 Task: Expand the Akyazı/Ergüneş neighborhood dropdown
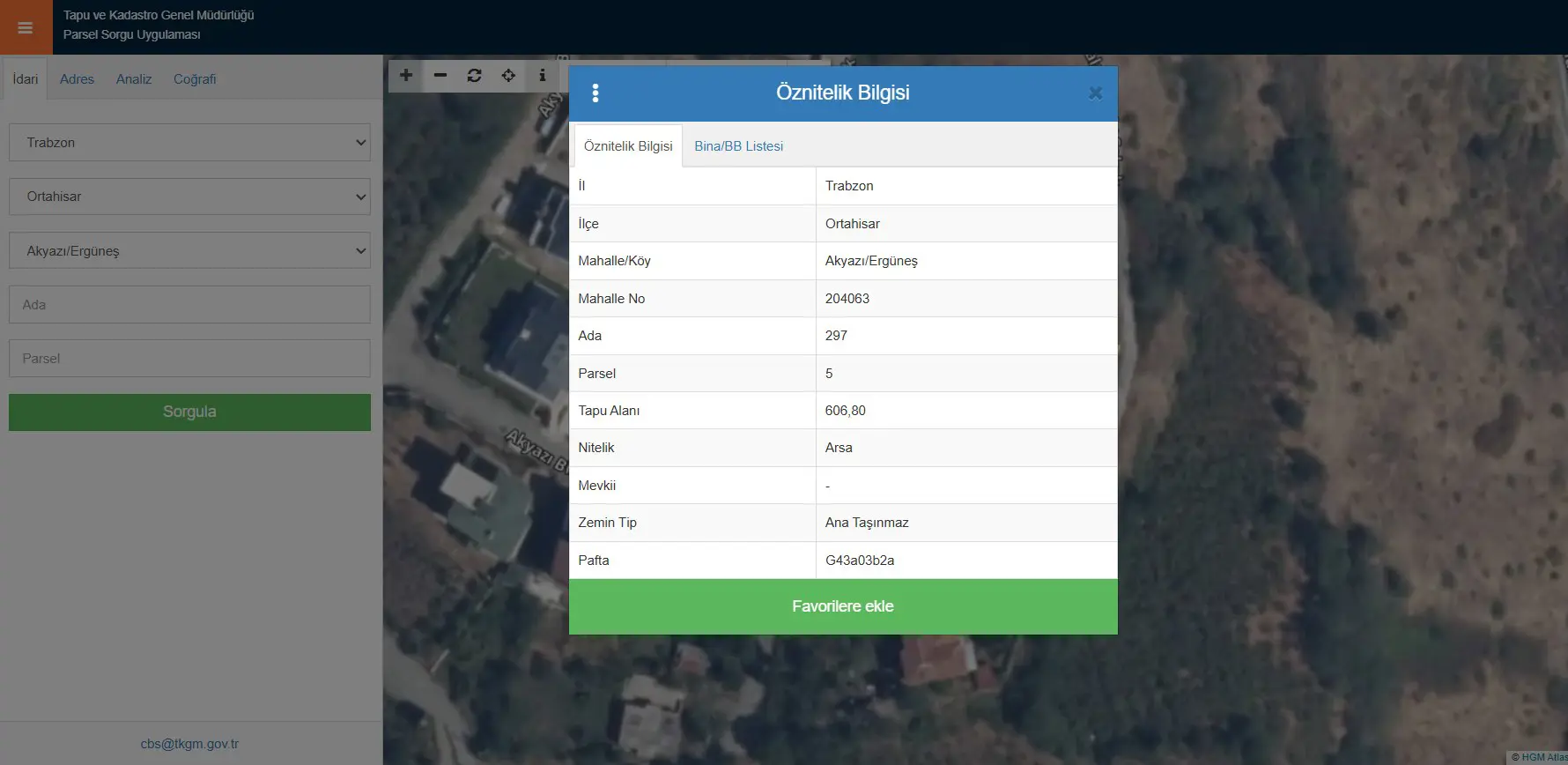point(189,251)
